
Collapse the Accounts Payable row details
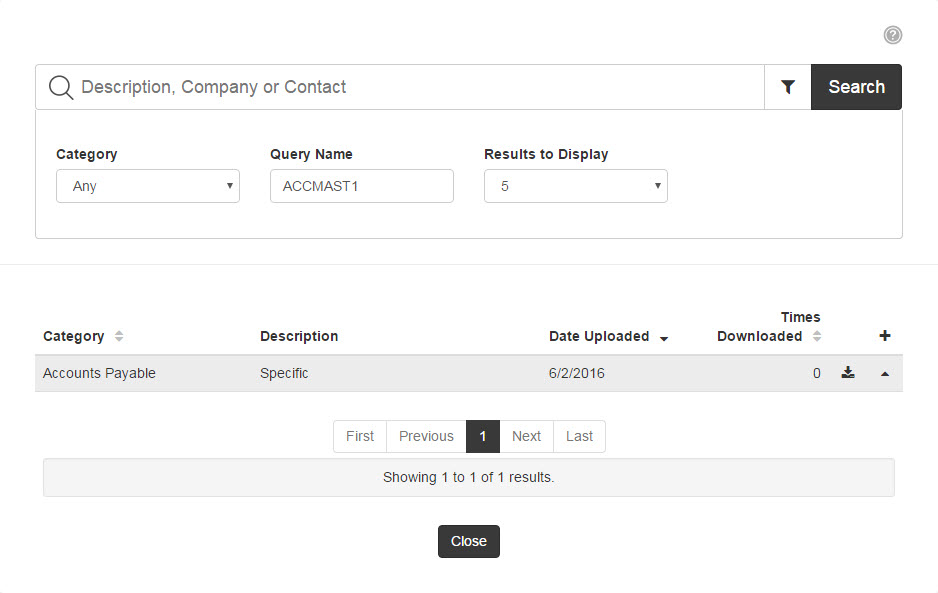point(885,374)
